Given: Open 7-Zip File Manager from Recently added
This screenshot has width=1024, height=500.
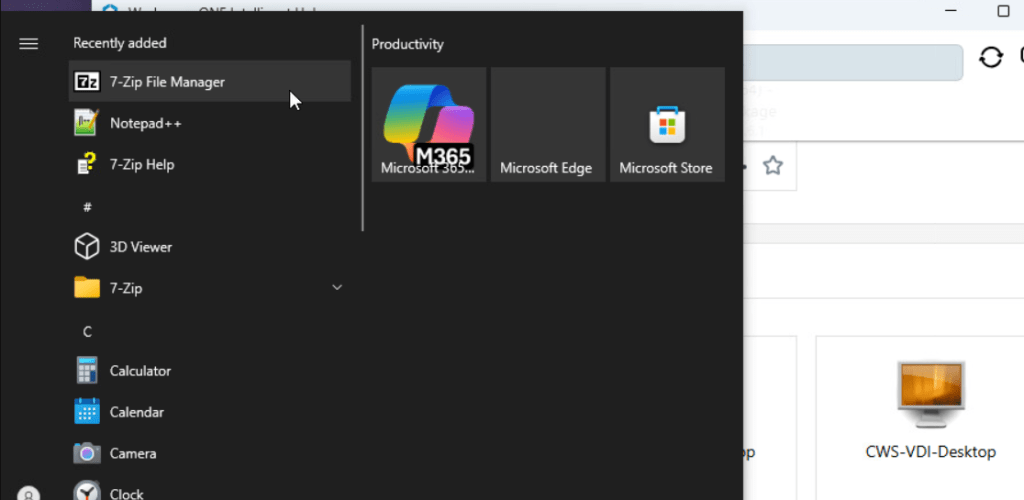Looking at the screenshot, I should [x=166, y=82].
